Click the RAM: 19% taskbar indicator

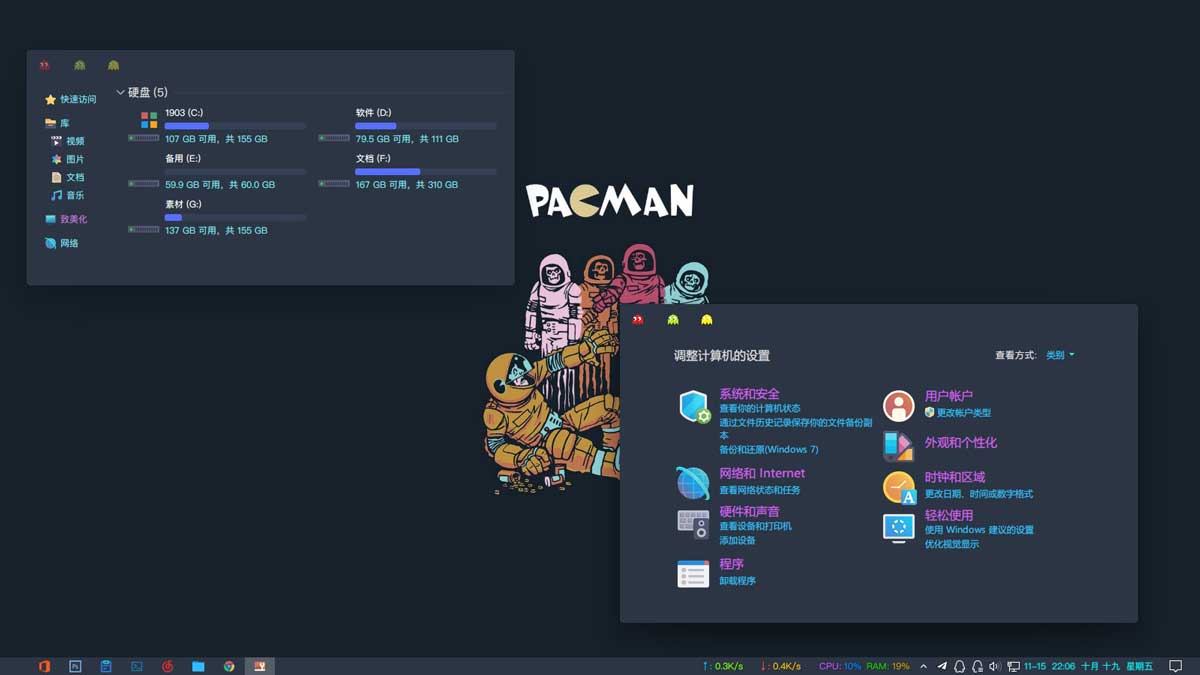(x=888, y=666)
